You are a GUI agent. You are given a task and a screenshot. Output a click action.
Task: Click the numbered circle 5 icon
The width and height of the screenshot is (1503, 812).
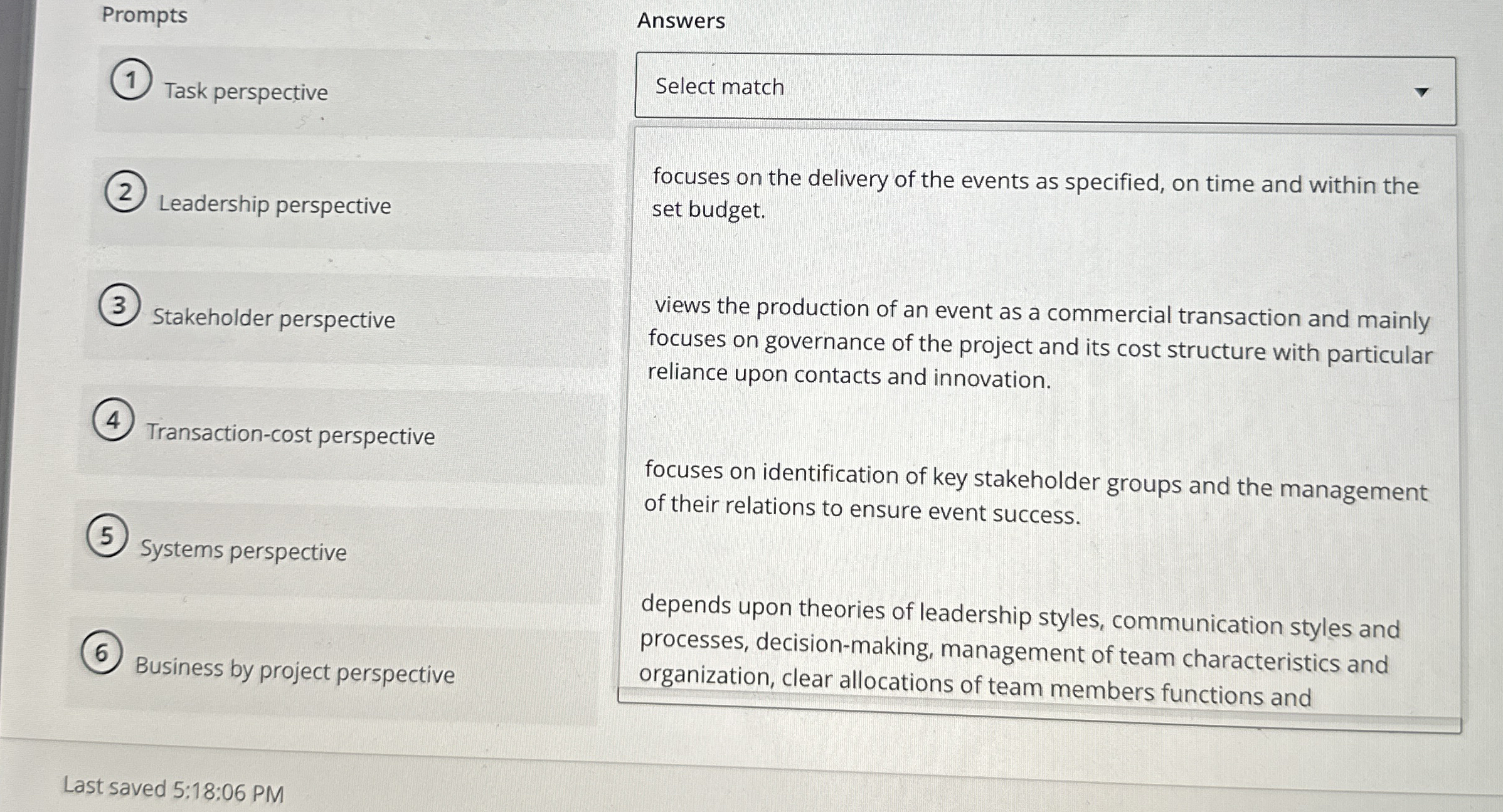[x=107, y=537]
